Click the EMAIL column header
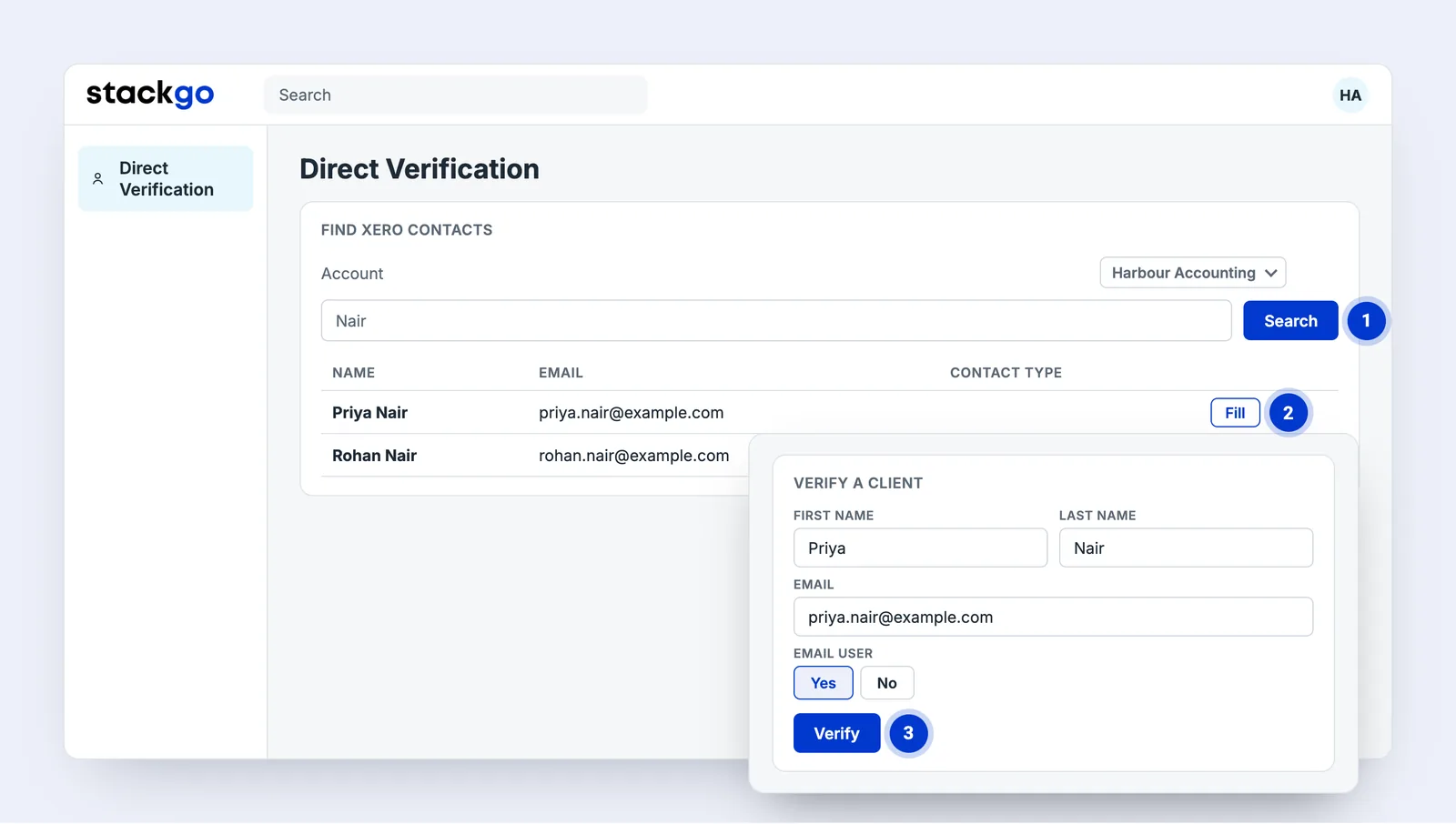The height and width of the screenshot is (824, 1456). click(561, 373)
